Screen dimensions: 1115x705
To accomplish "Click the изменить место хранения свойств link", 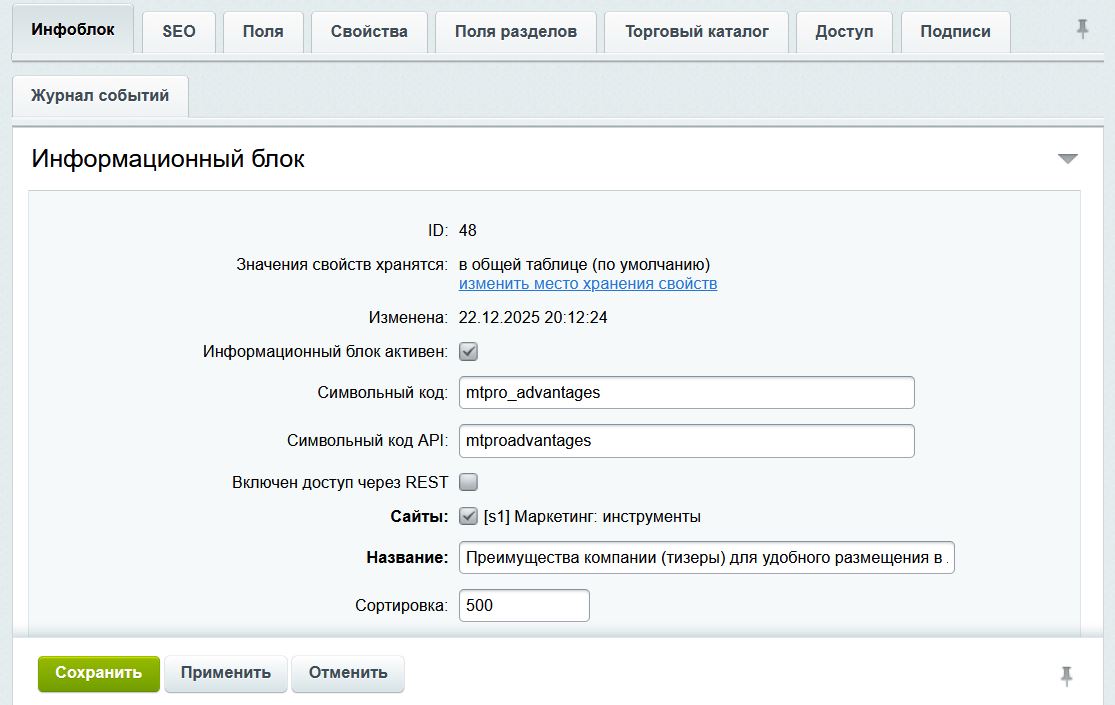I will pyautogui.click(x=588, y=284).
